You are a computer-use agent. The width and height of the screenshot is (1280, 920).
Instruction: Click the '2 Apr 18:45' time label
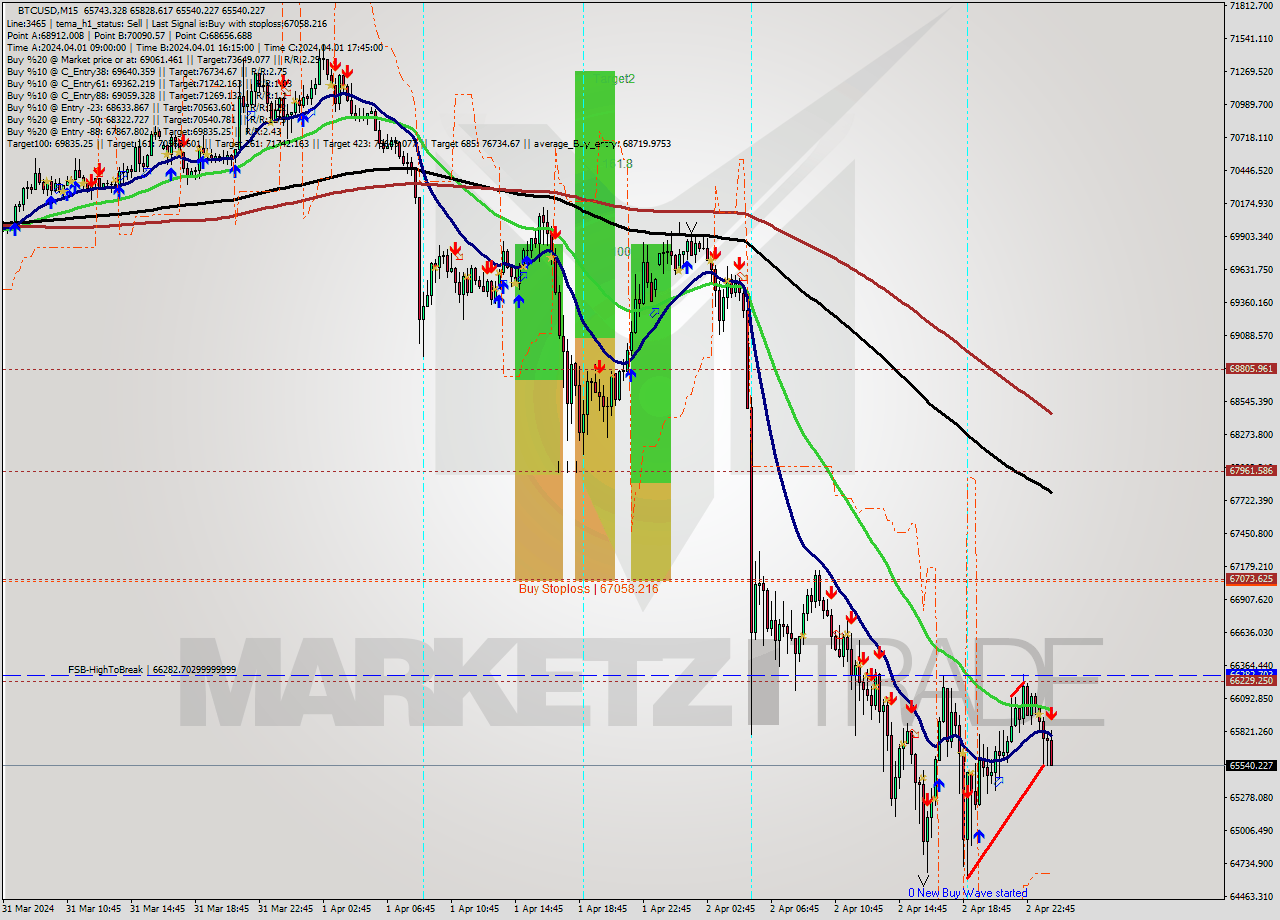[x=987, y=910]
